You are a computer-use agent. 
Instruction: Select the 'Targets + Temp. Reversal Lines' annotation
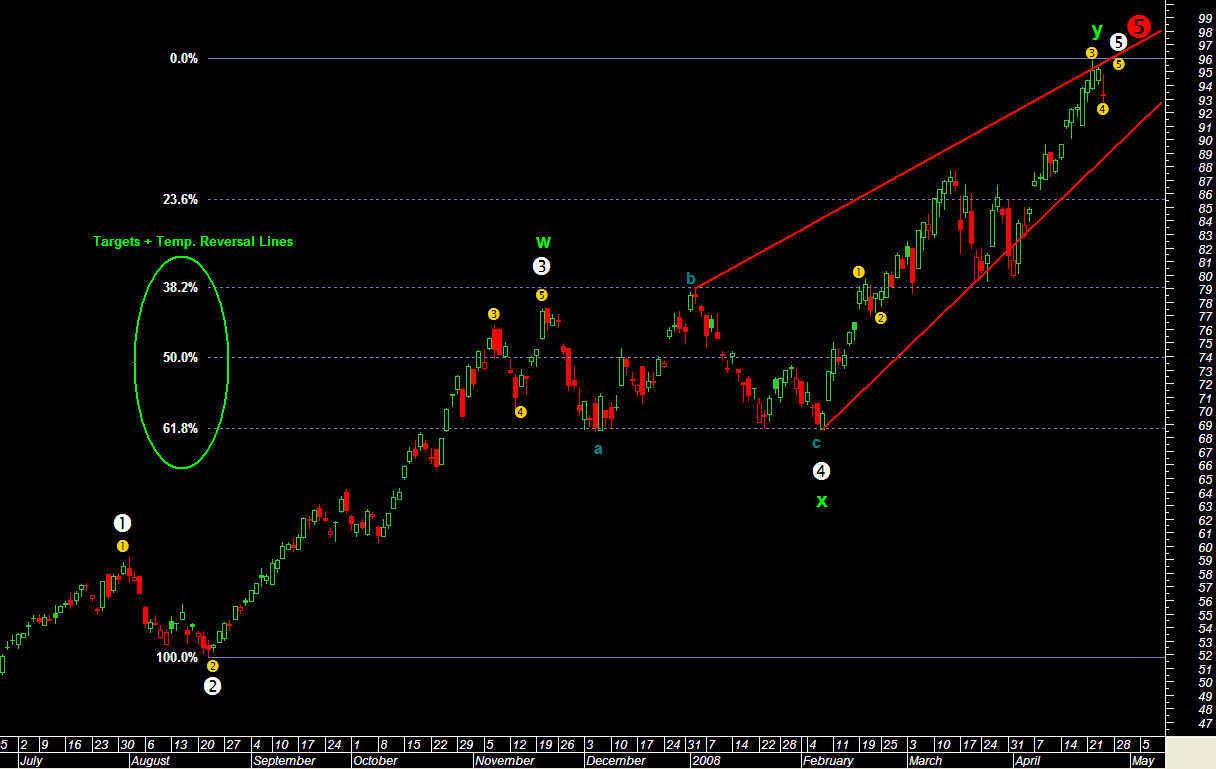193,241
